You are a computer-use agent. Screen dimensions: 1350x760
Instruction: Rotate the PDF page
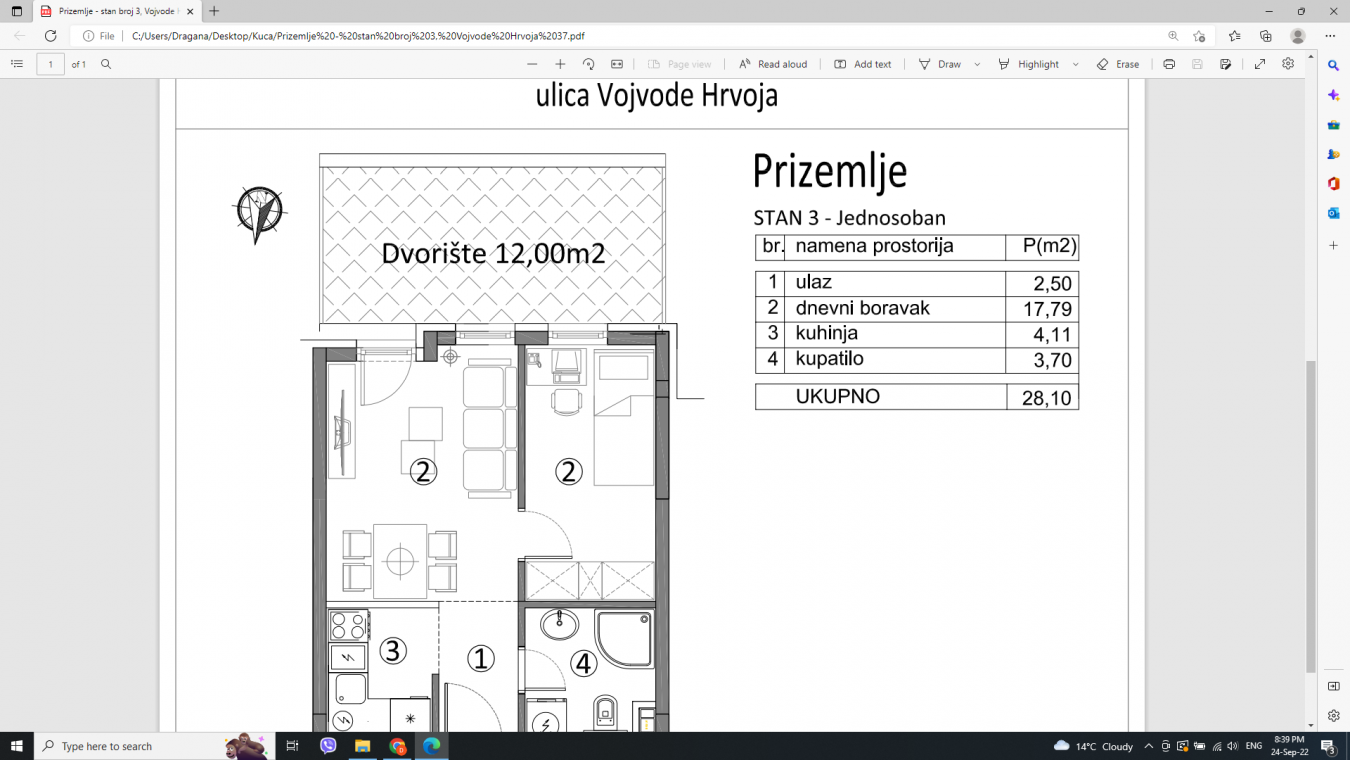point(588,64)
